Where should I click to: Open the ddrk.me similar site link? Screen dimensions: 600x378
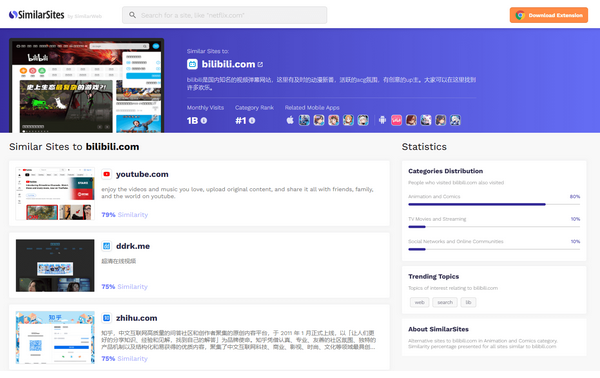[133, 246]
